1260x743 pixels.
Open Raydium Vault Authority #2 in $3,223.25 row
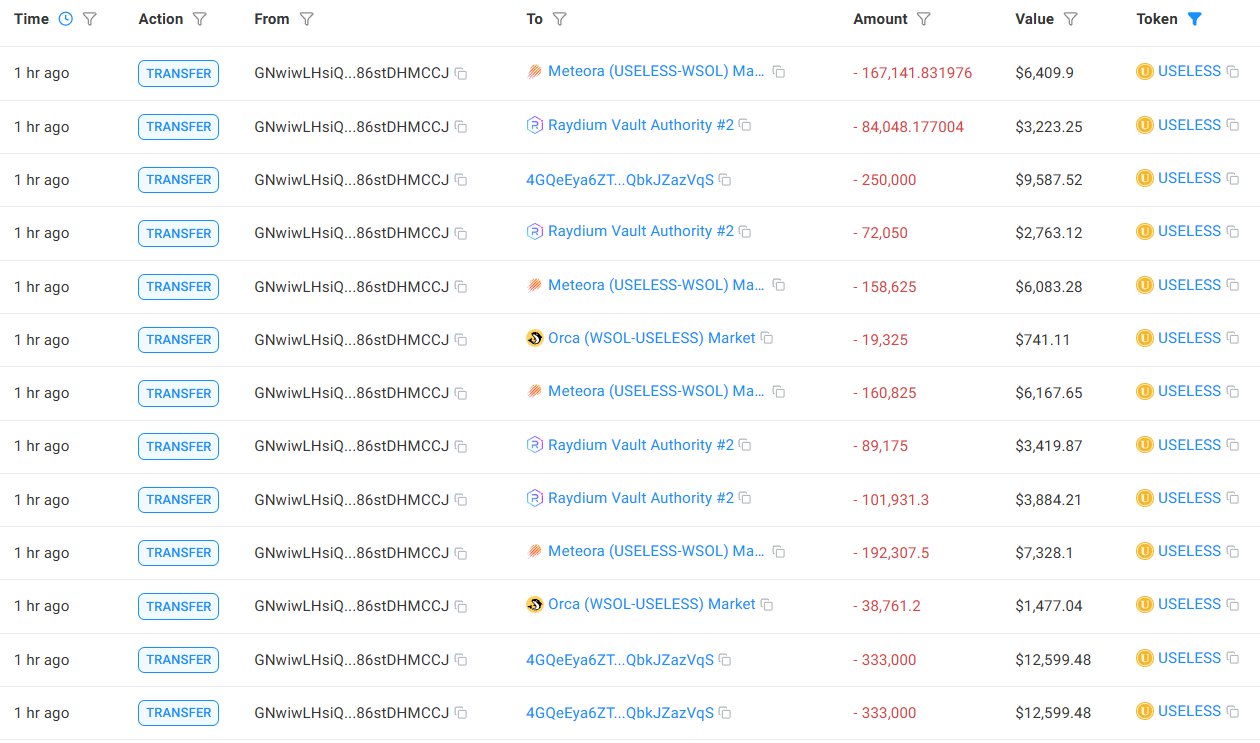[641, 125]
